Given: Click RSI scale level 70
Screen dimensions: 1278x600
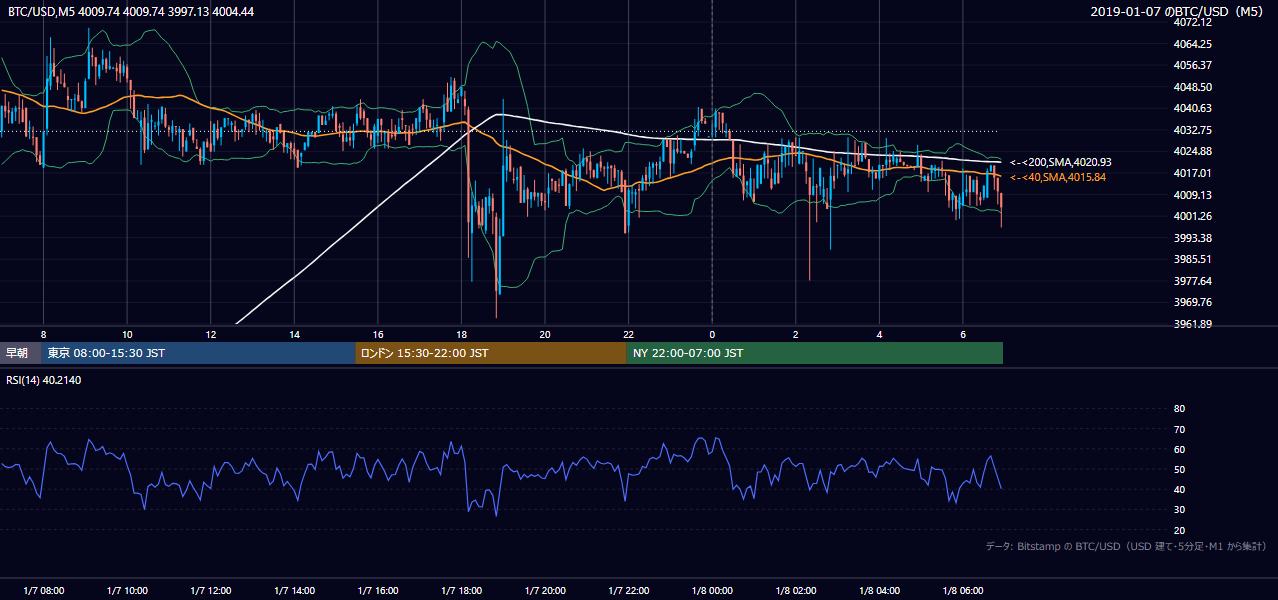Looking at the screenshot, I should [x=1179, y=429].
